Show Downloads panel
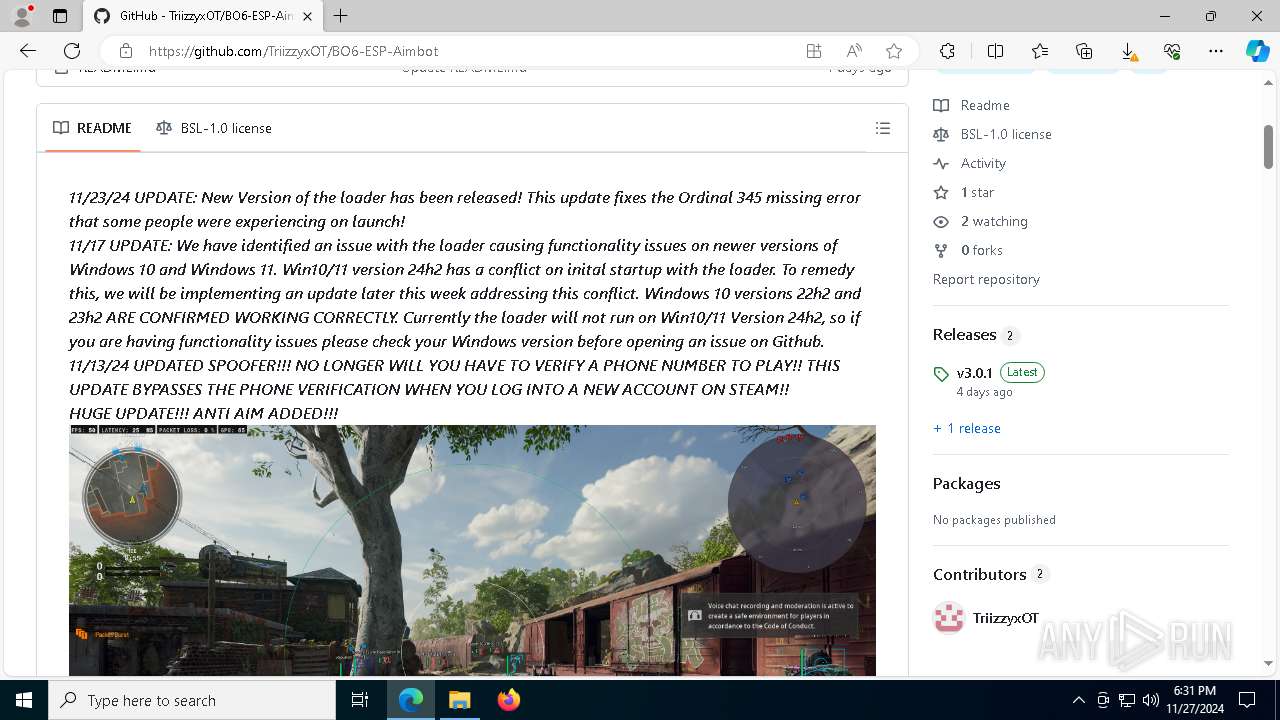 tap(1128, 51)
